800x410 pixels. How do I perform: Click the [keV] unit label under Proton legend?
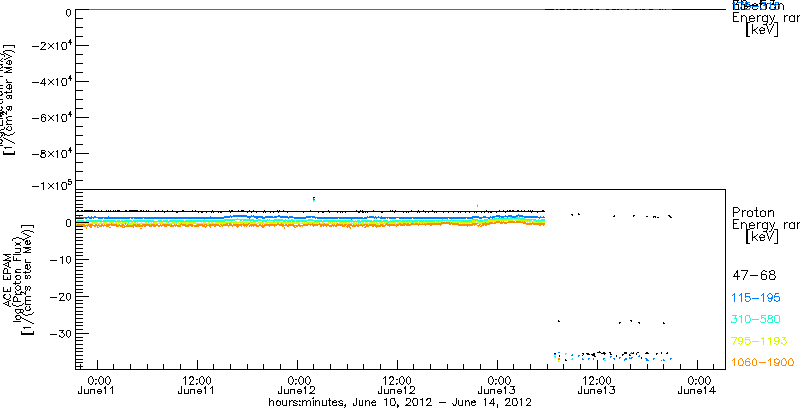pos(762,237)
